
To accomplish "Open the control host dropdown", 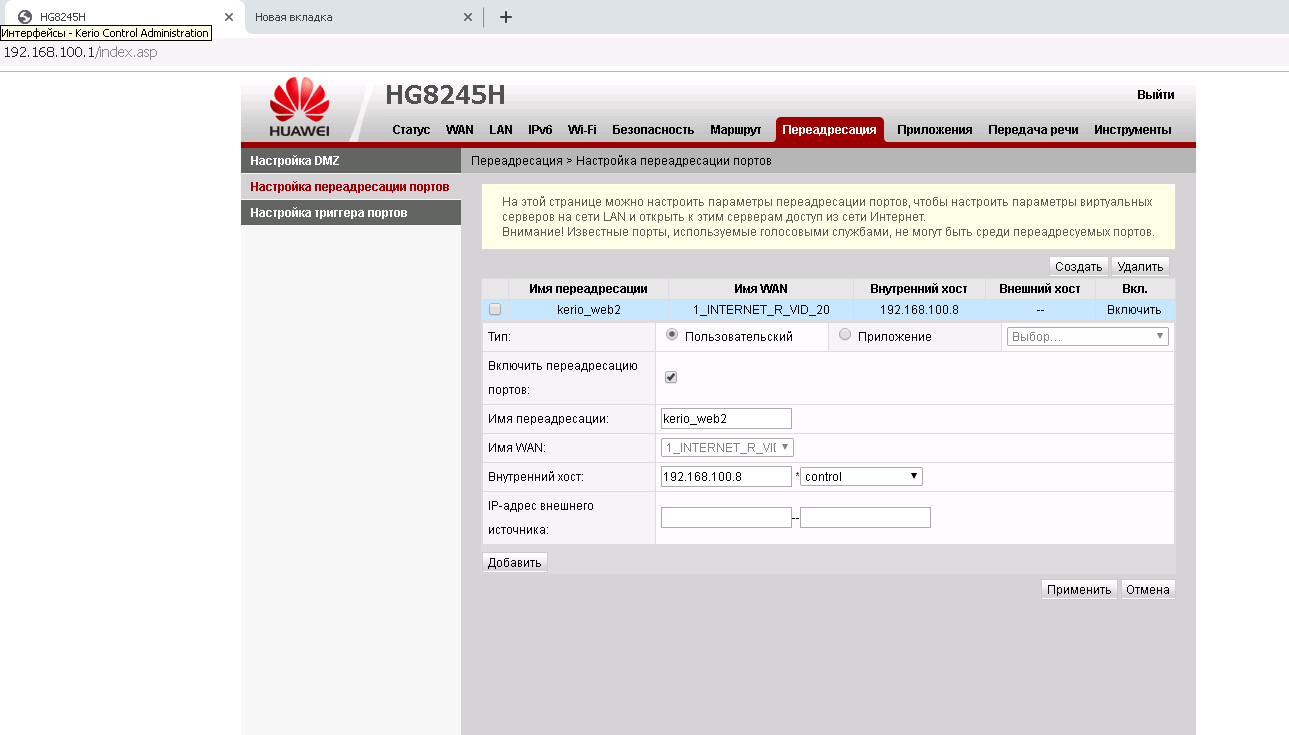I will point(862,477).
